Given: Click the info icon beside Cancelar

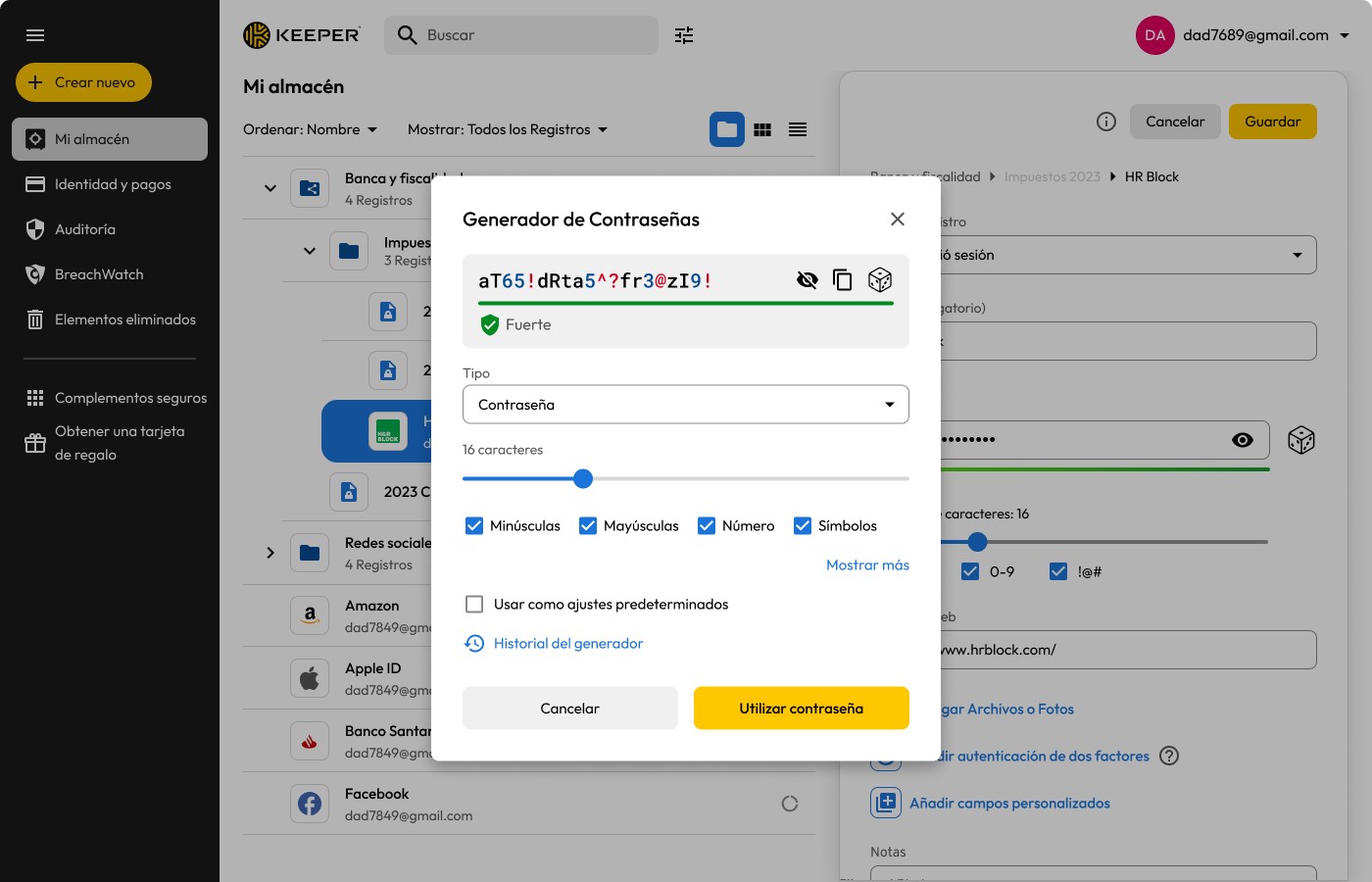Looking at the screenshot, I should tap(1106, 122).
